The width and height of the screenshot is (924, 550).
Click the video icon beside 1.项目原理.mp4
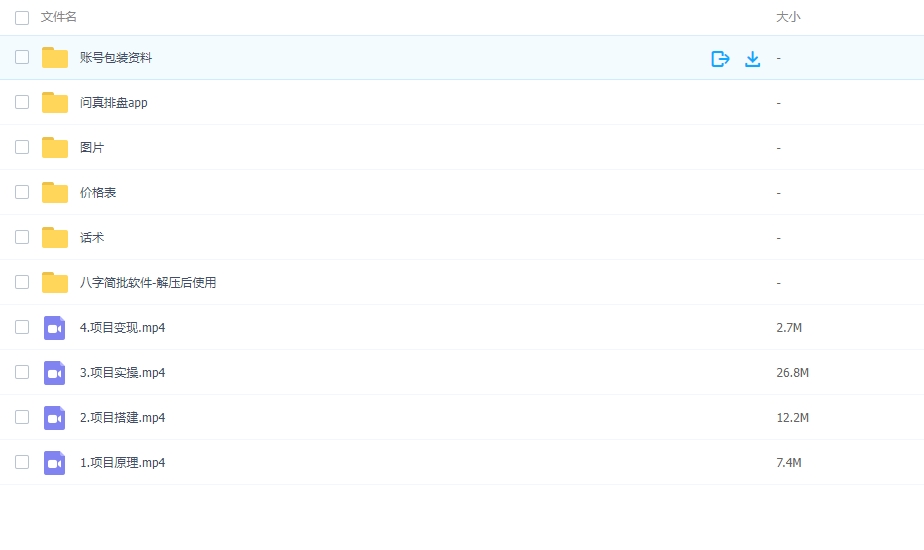[x=55, y=463]
